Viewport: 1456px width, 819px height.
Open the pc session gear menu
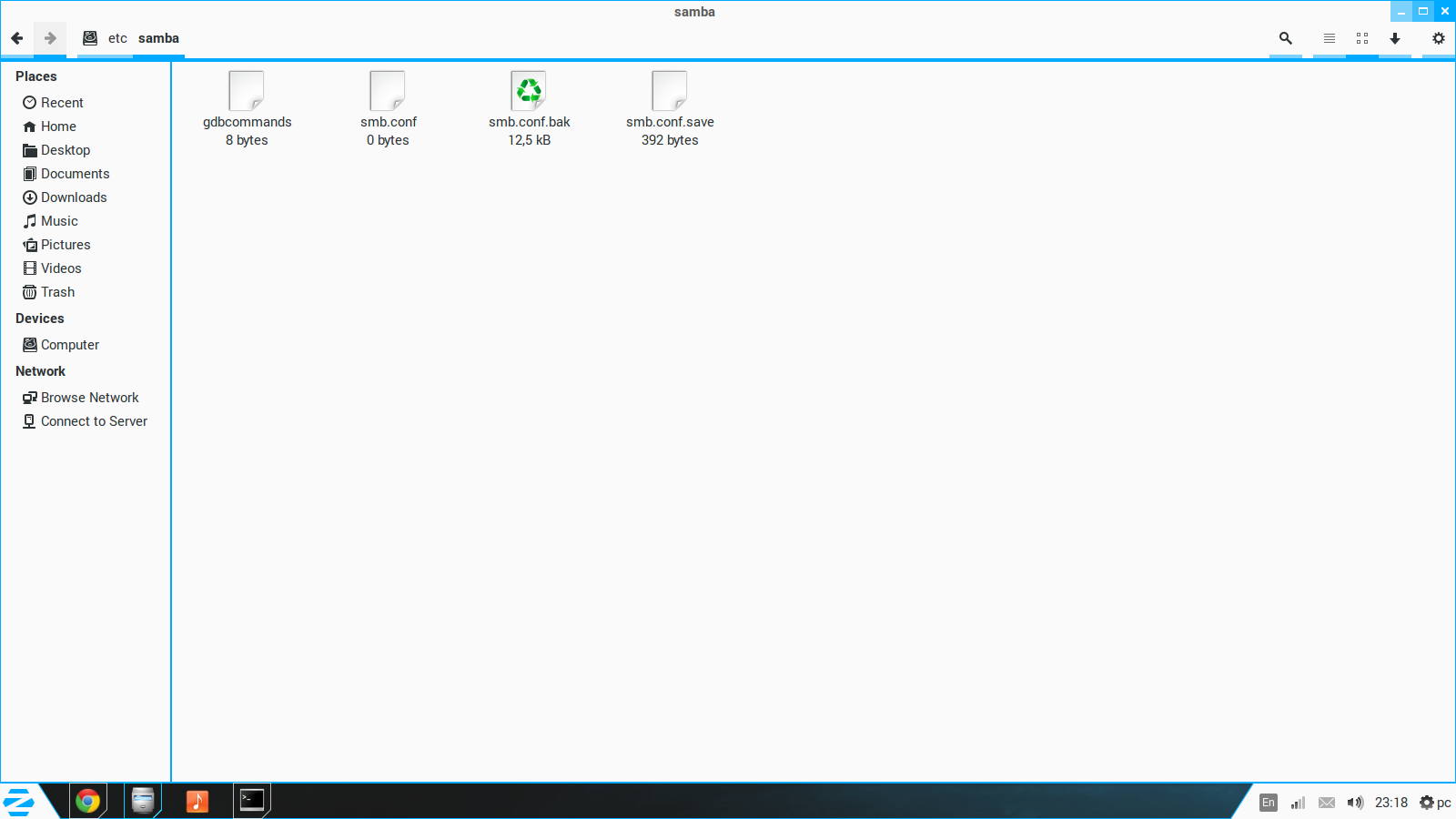(1436, 803)
